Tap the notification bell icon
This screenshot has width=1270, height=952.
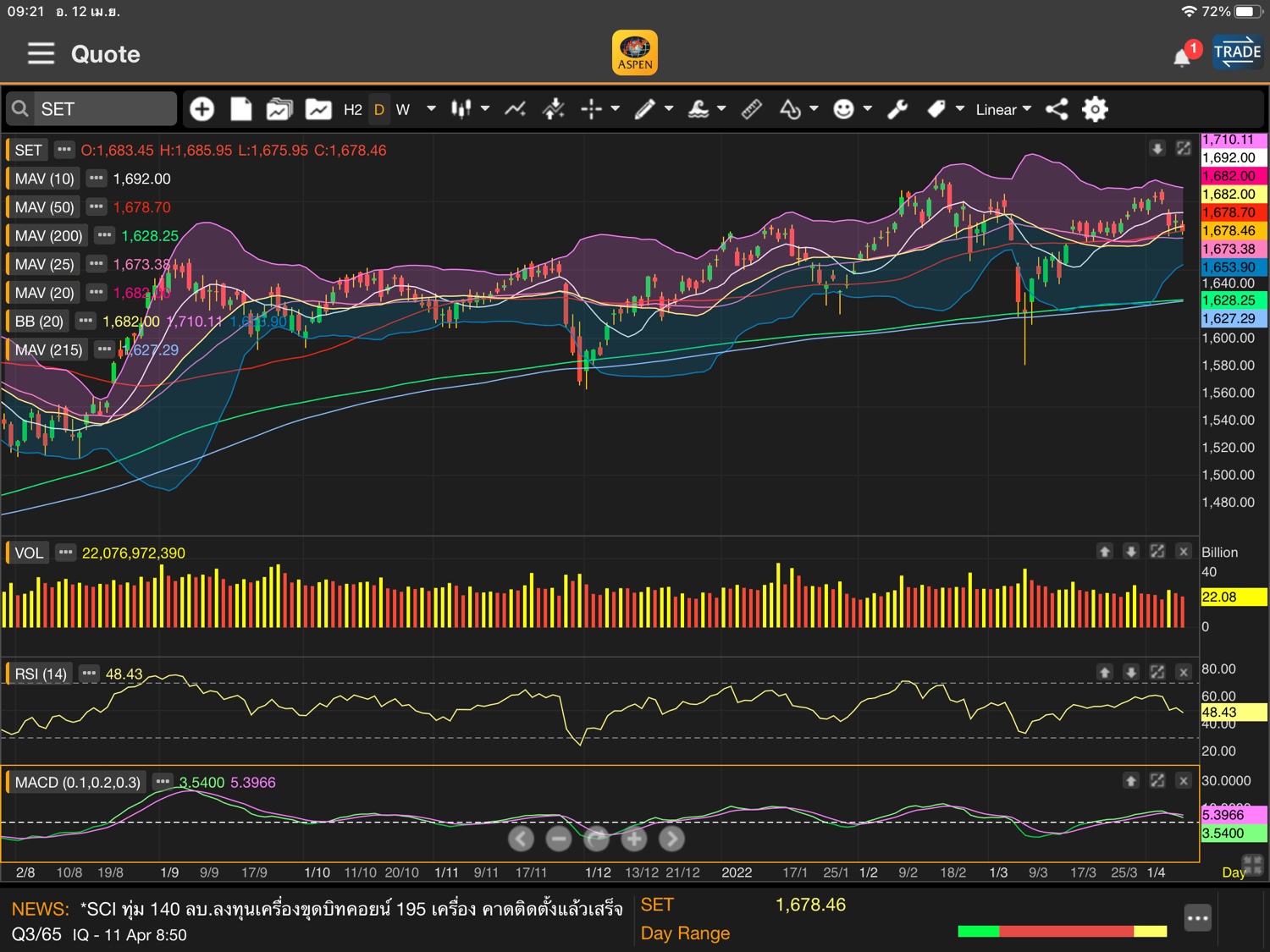[x=1182, y=57]
